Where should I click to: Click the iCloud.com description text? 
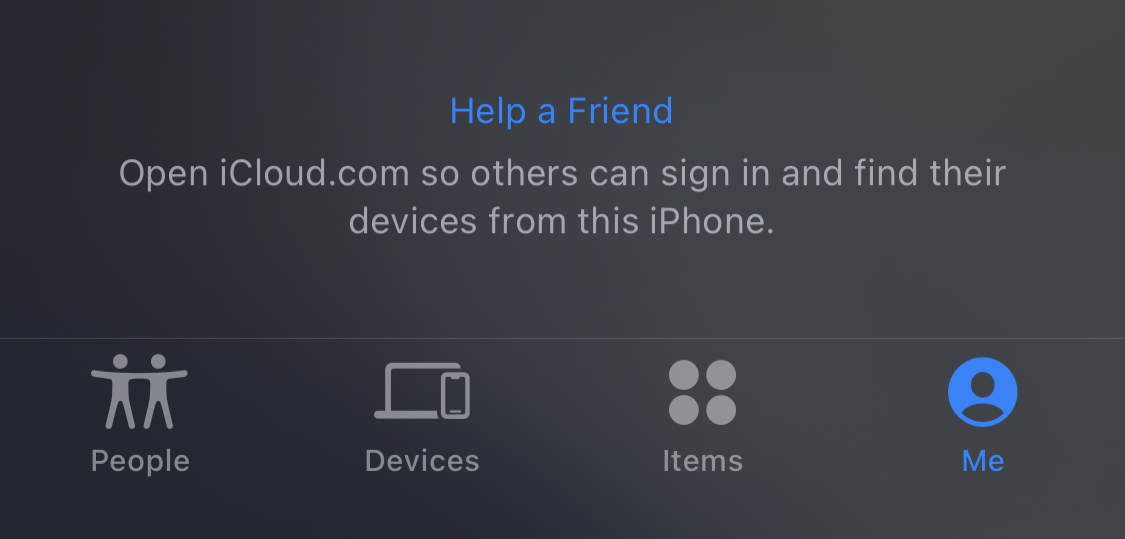(562, 197)
